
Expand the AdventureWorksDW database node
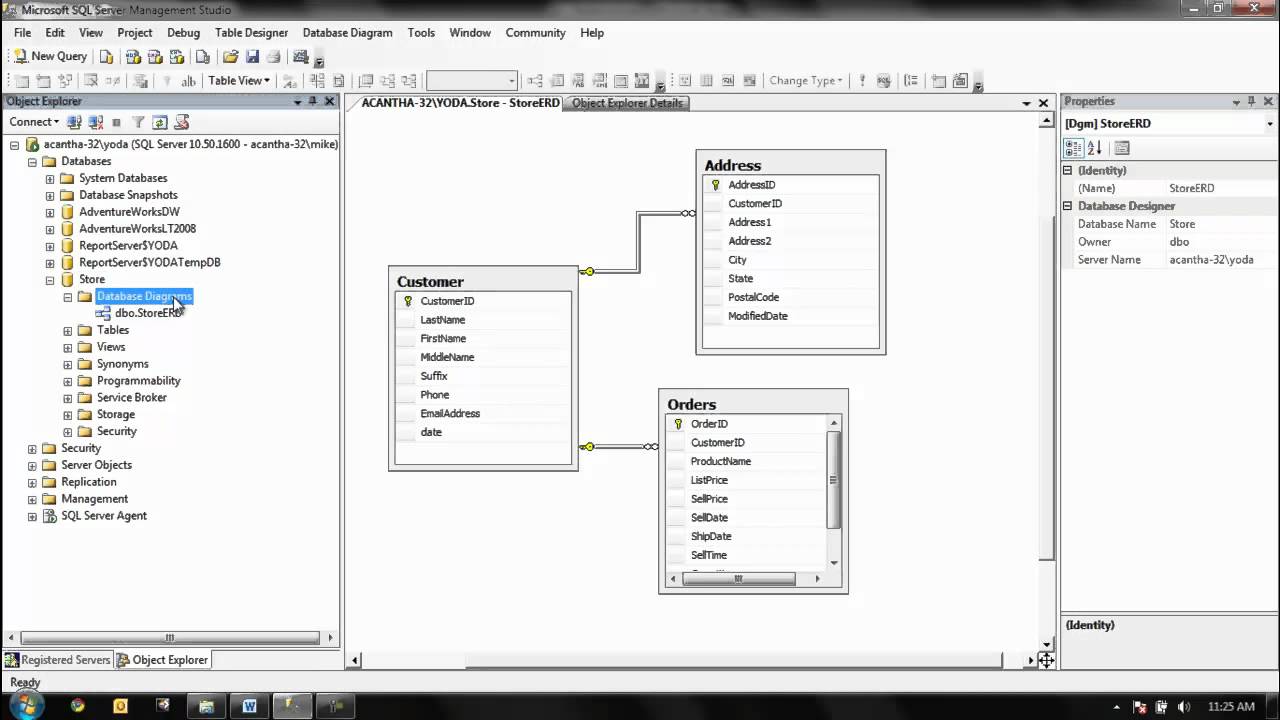(50, 212)
